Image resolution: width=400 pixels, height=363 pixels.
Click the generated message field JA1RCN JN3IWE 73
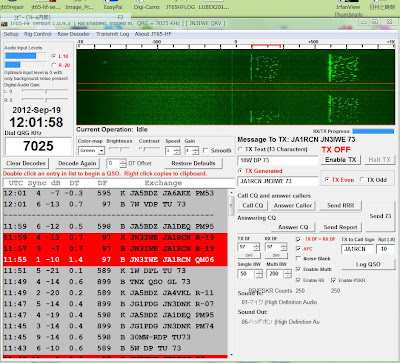point(278,181)
